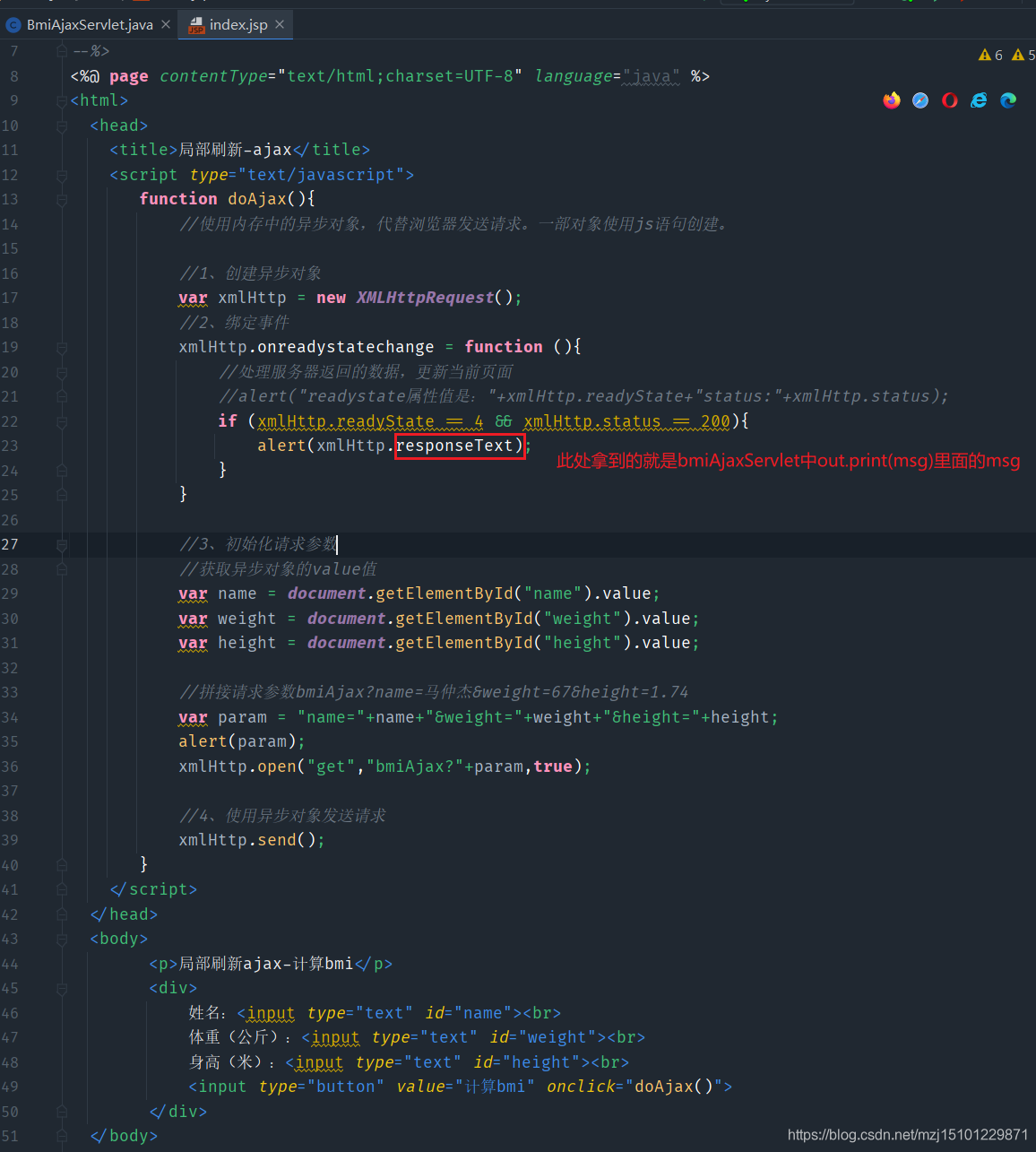Click fold end marker at line 42
The height and width of the screenshot is (1152, 1036).
tap(62, 914)
